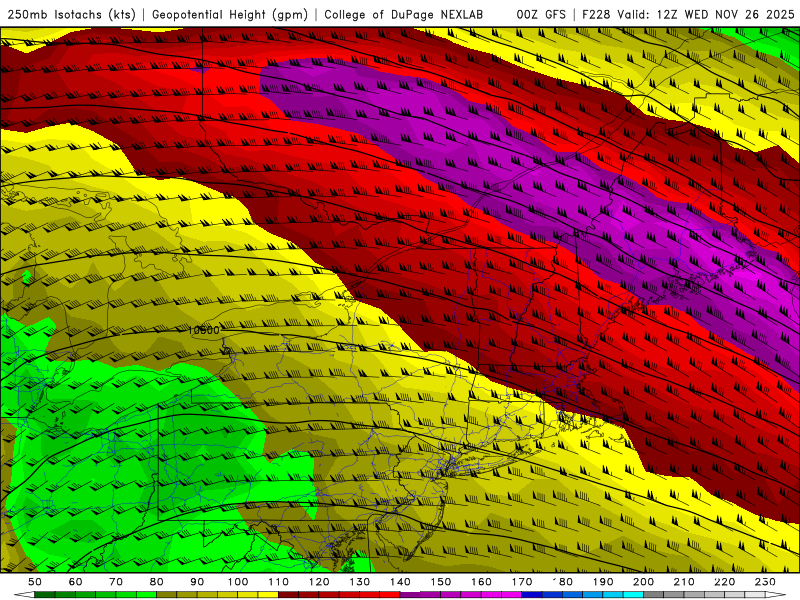Click the 140 value on the color scale

[400, 582]
